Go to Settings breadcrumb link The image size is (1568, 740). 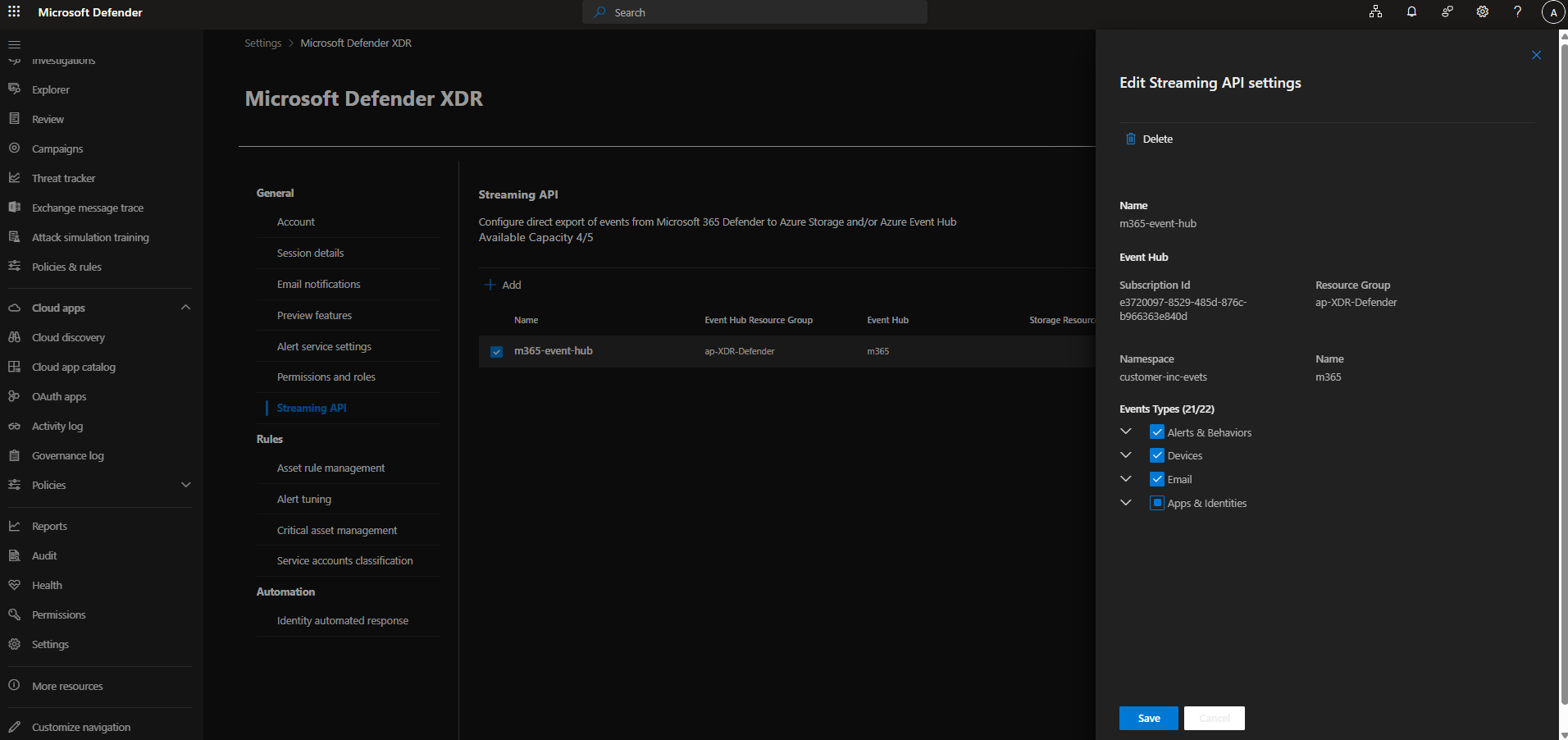tap(262, 43)
